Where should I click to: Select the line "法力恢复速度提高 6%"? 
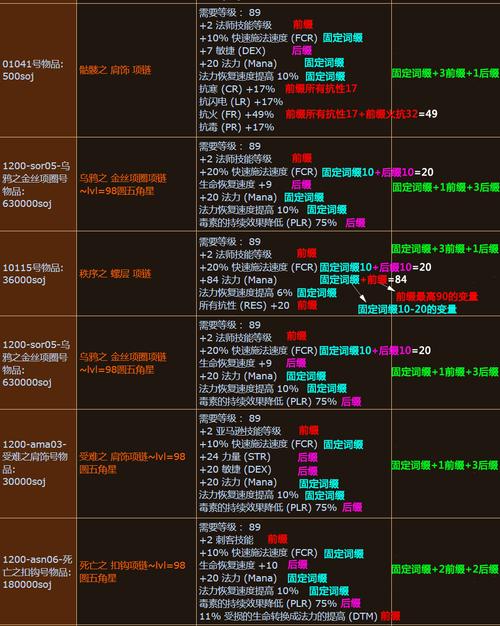(246, 293)
